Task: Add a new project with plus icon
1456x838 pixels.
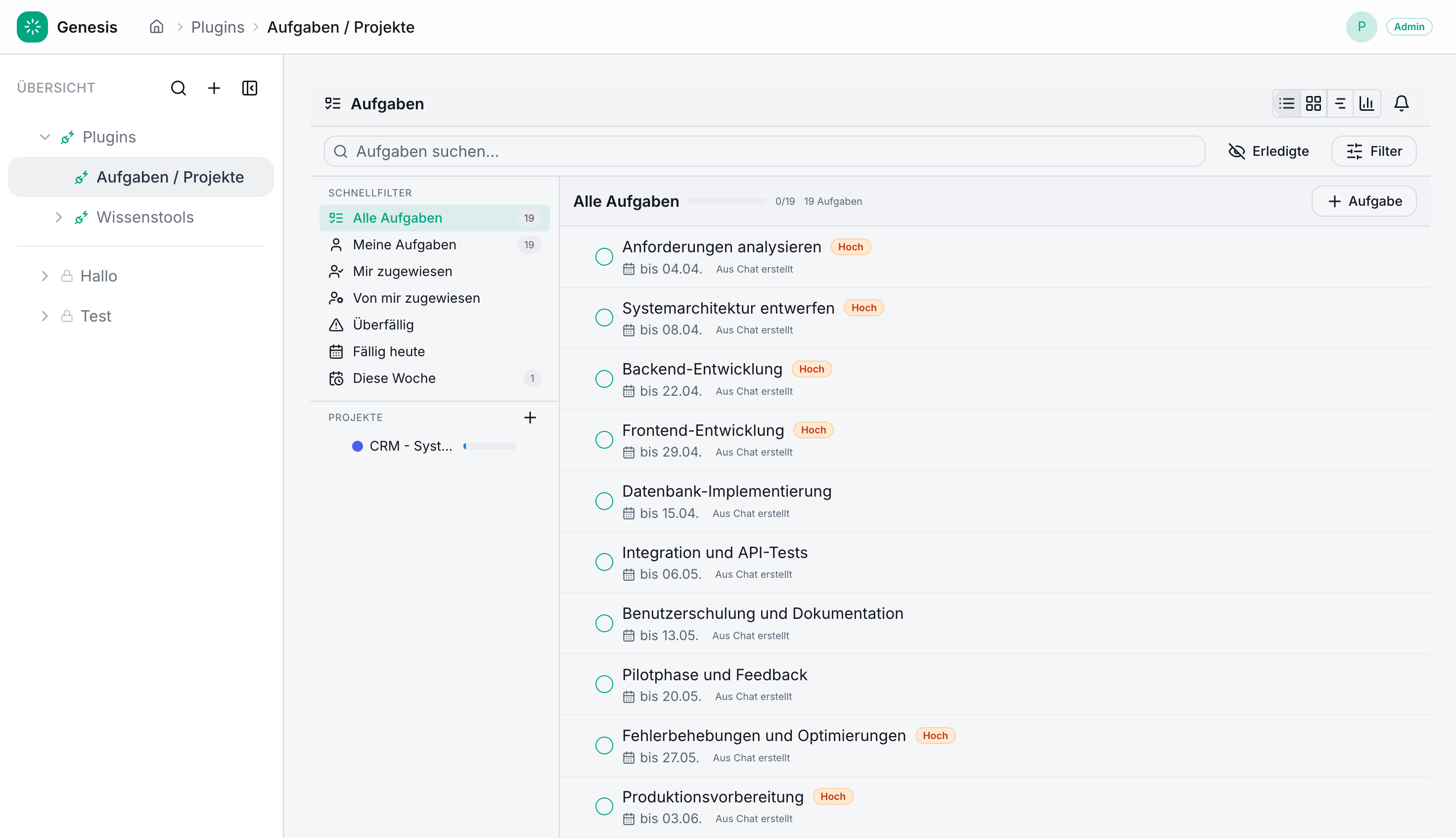Action: coord(530,418)
